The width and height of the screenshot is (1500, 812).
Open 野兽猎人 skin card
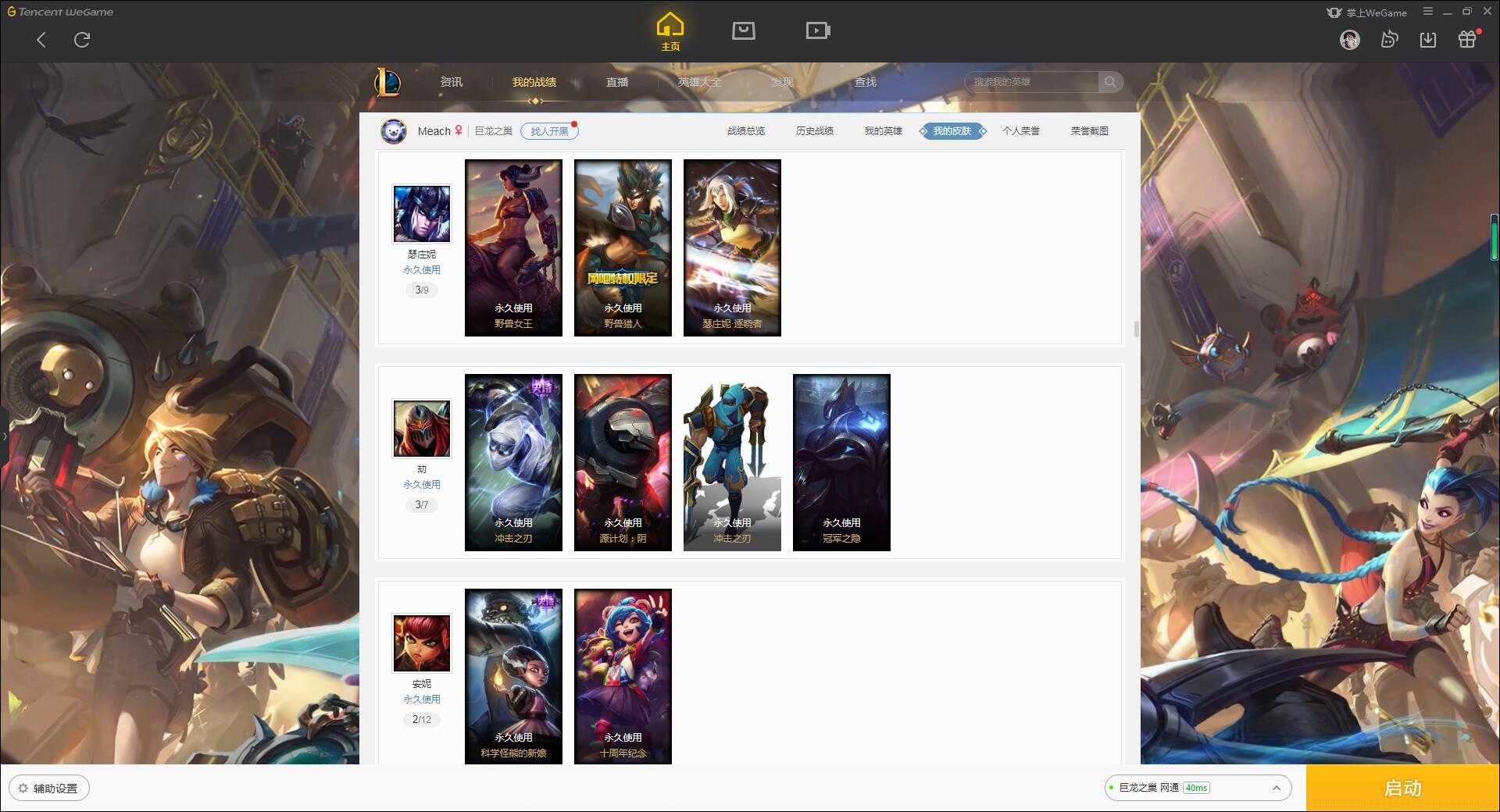click(x=623, y=248)
